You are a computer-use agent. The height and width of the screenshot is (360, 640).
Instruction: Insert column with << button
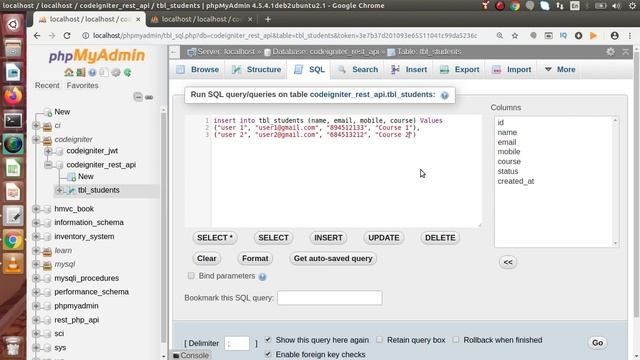[508, 262]
